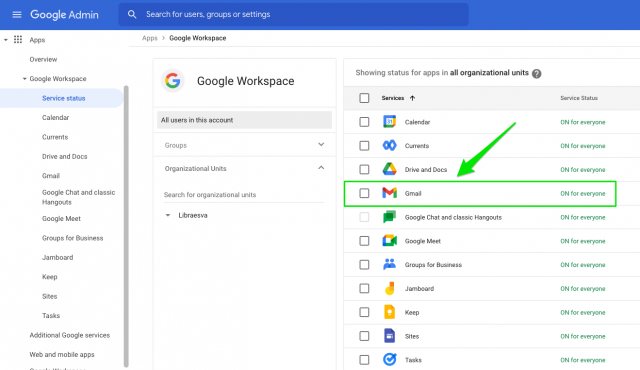Click the Tasks checkmark icon

pyautogui.click(x=389, y=359)
